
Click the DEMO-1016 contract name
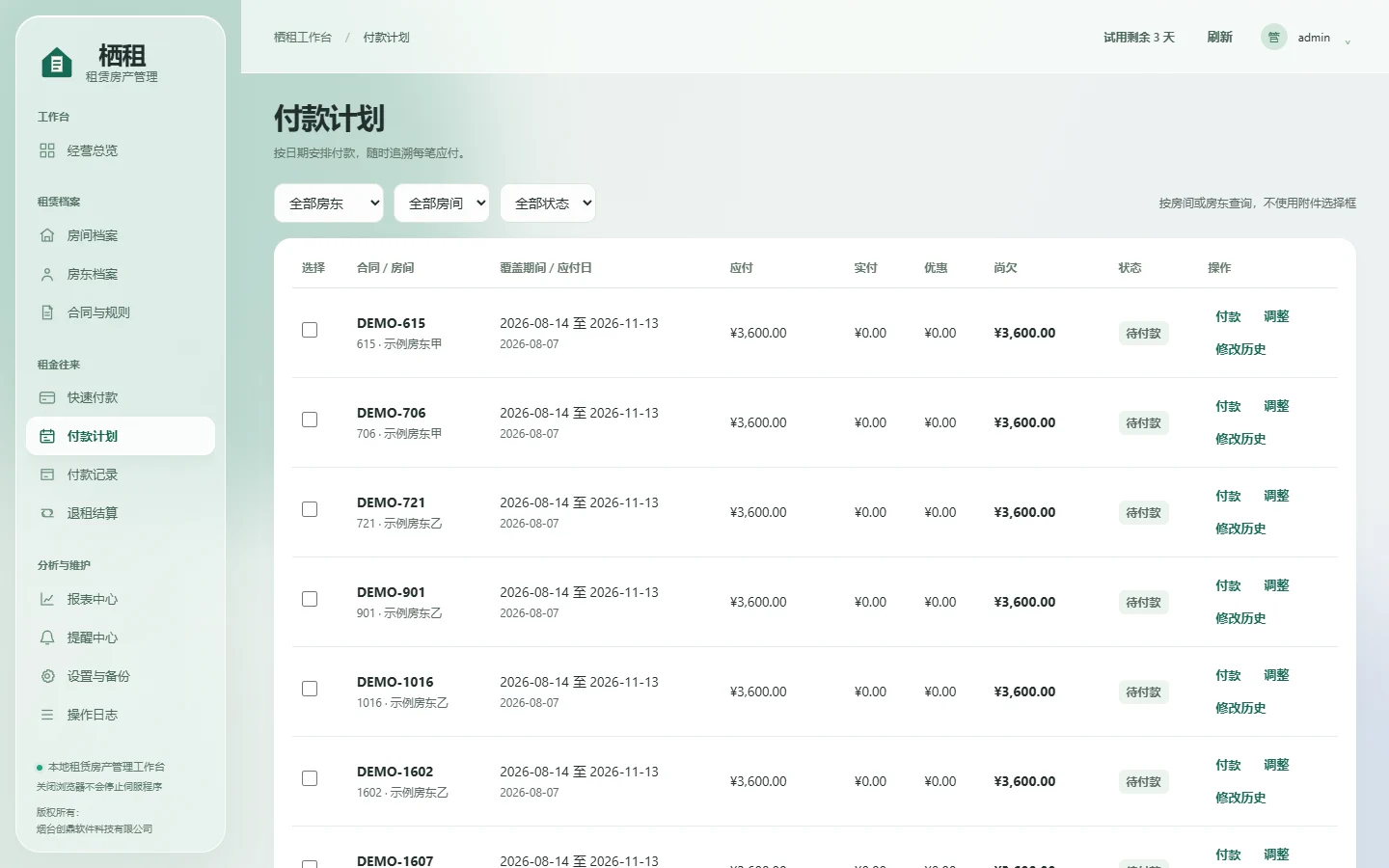point(395,682)
